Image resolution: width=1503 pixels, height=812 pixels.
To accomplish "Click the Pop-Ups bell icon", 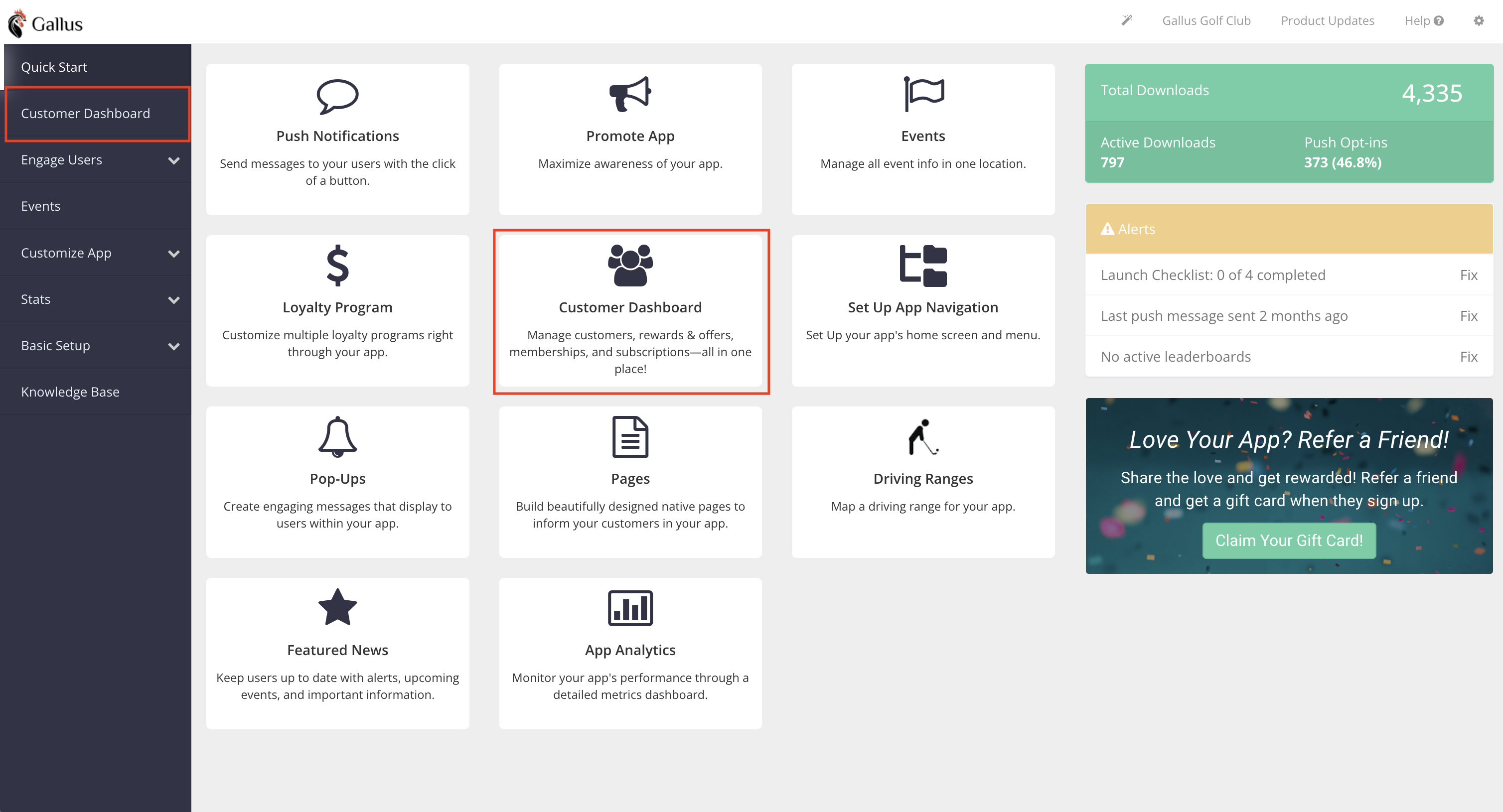I will point(337,436).
